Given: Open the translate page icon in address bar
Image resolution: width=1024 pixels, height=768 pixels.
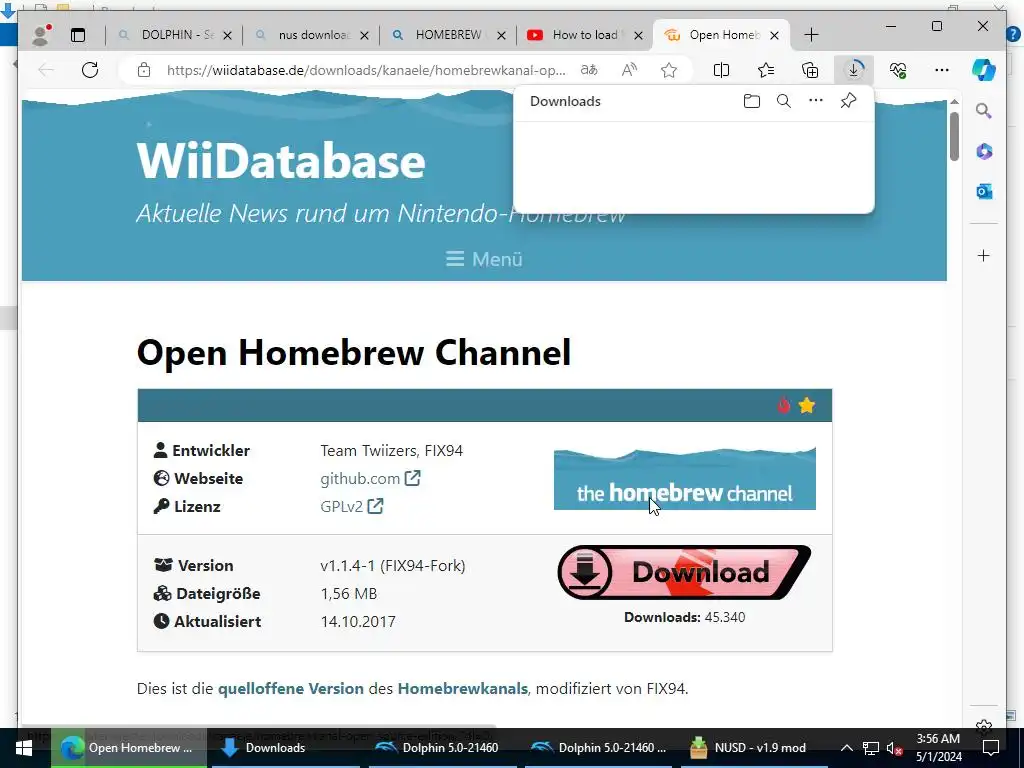Looking at the screenshot, I should 589,70.
